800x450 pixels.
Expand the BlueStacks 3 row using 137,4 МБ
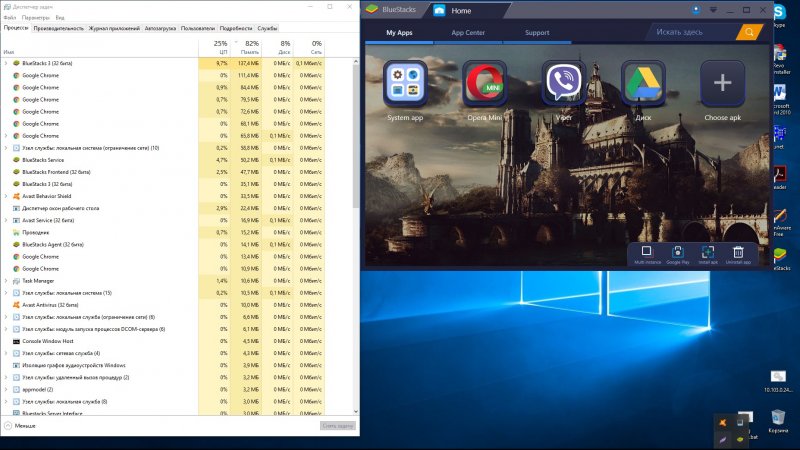6,63
